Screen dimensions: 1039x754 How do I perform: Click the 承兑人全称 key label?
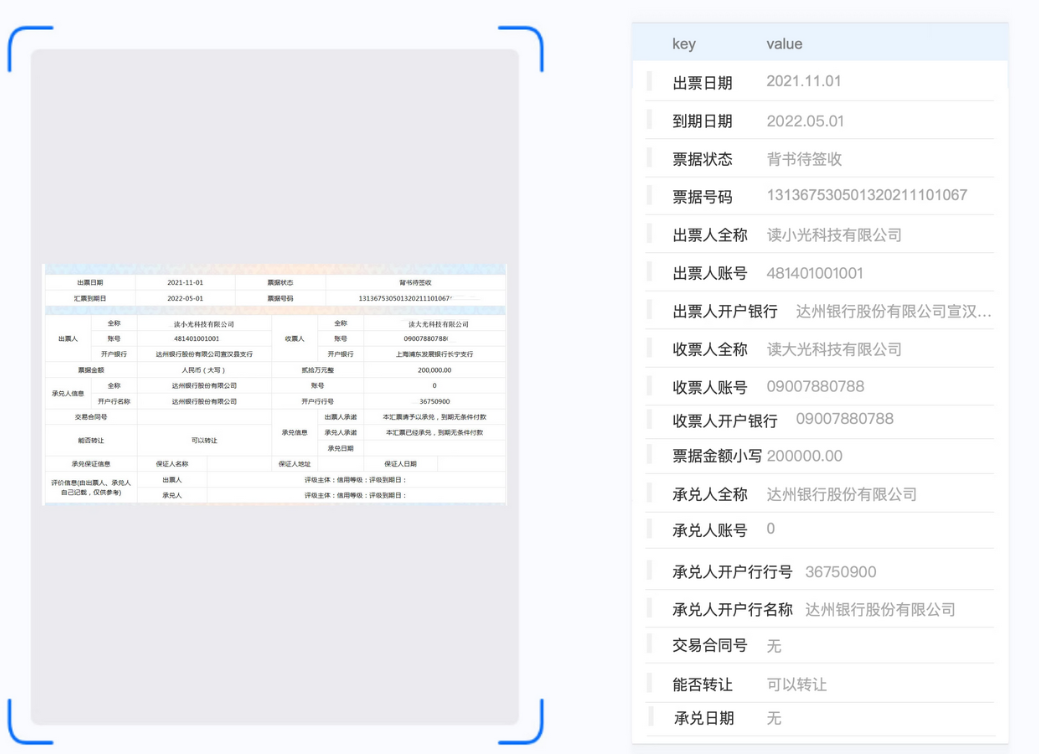(x=710, y=494)
